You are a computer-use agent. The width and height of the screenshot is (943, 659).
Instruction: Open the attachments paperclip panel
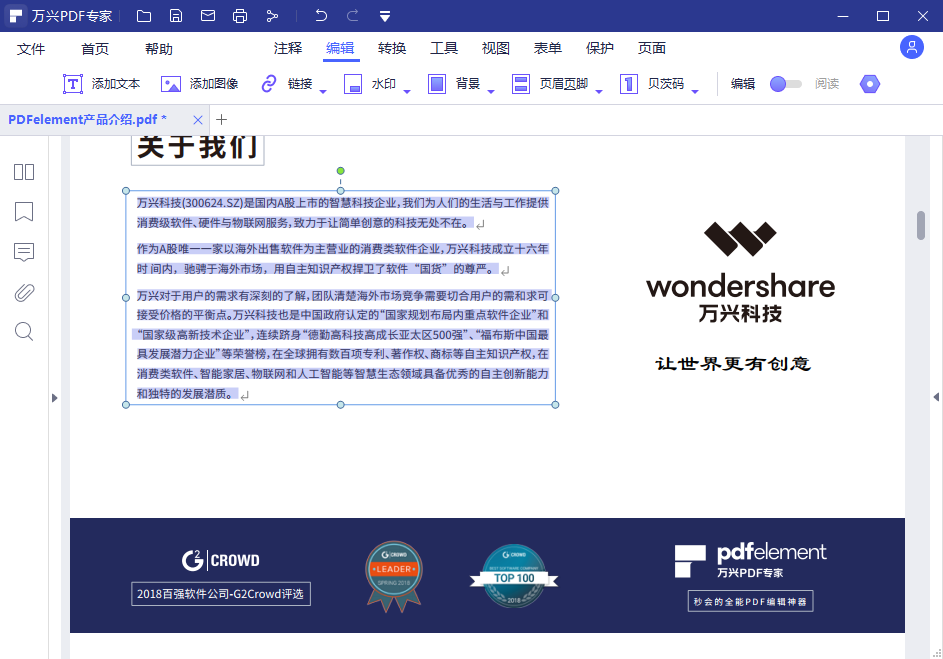tap(24, 292)
